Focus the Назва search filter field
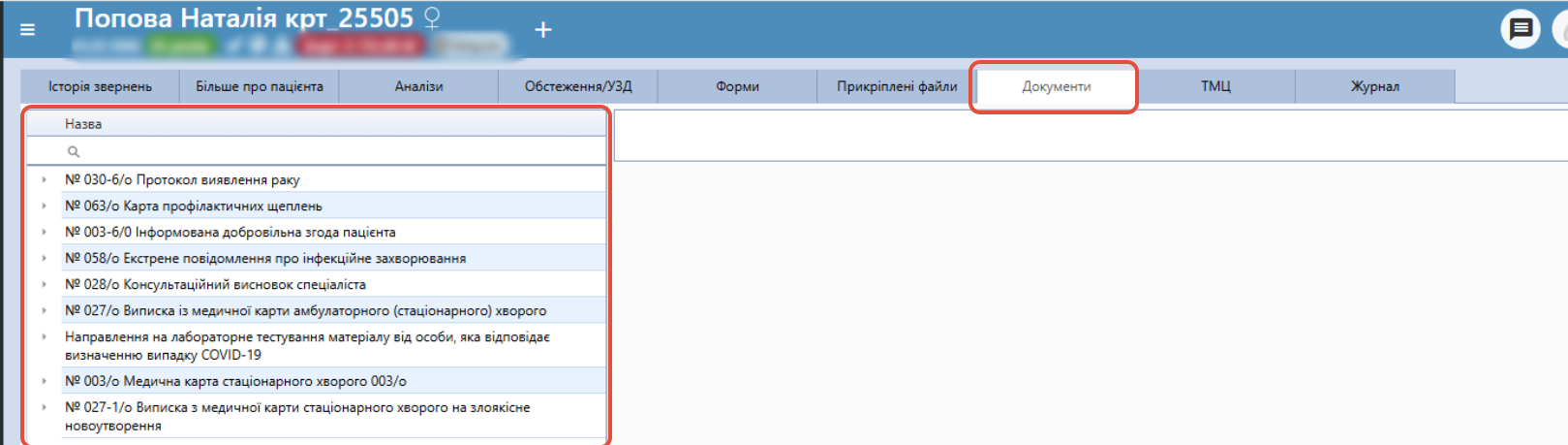Image resolution: width=1568 pixels, height=445 pixels. pyautogui.click(x=334, y=151)
